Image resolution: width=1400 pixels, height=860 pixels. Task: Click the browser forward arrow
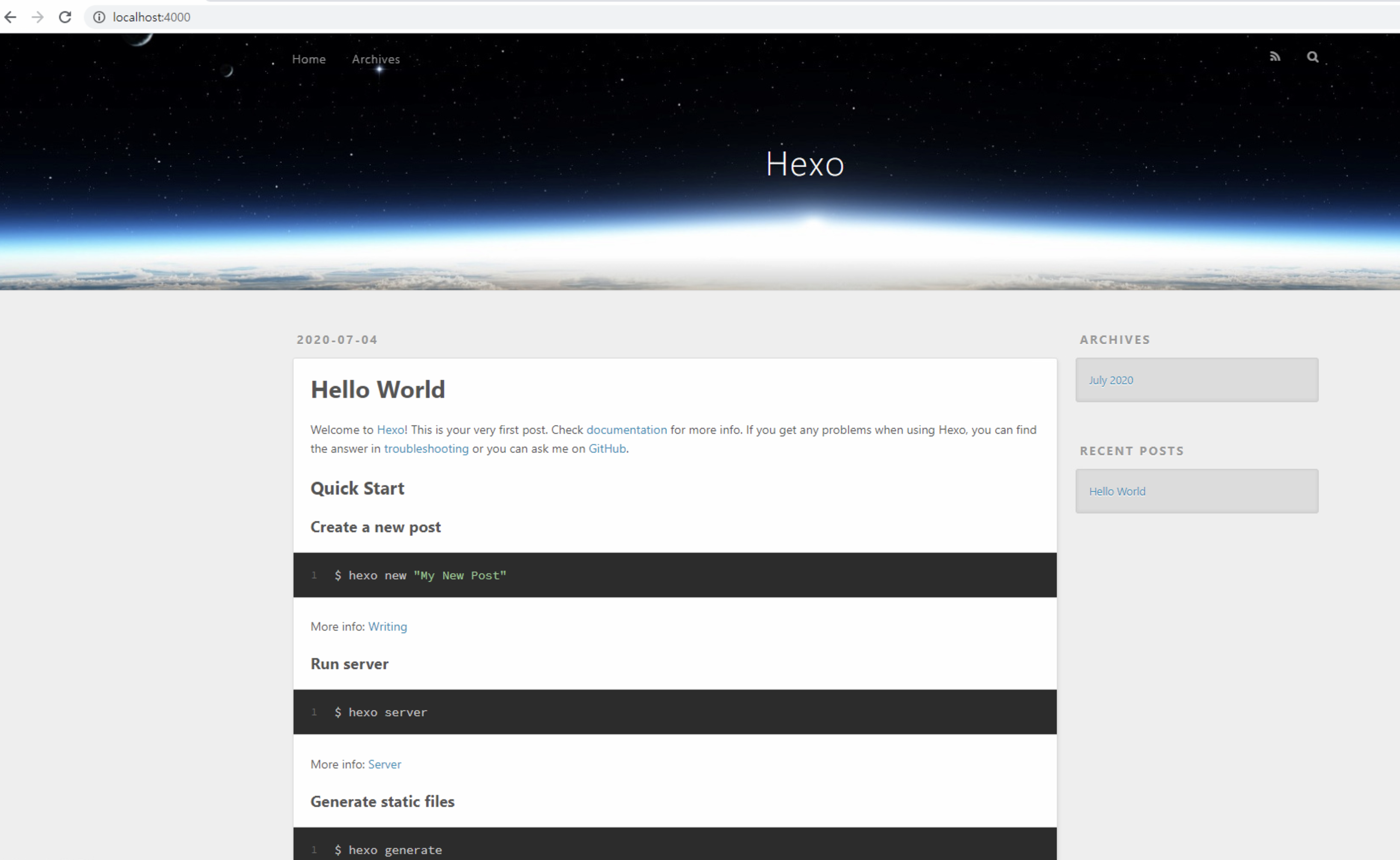[38, 17]
